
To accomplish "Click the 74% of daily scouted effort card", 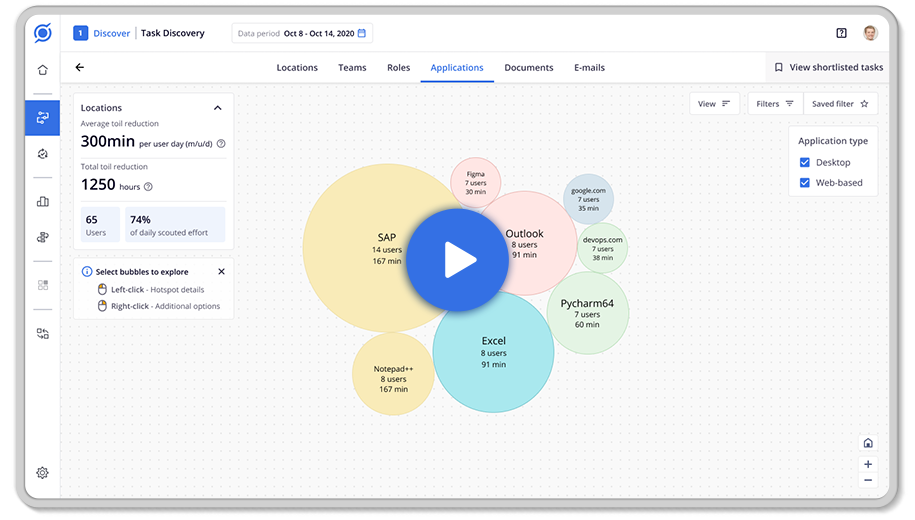I will (175, 225).
